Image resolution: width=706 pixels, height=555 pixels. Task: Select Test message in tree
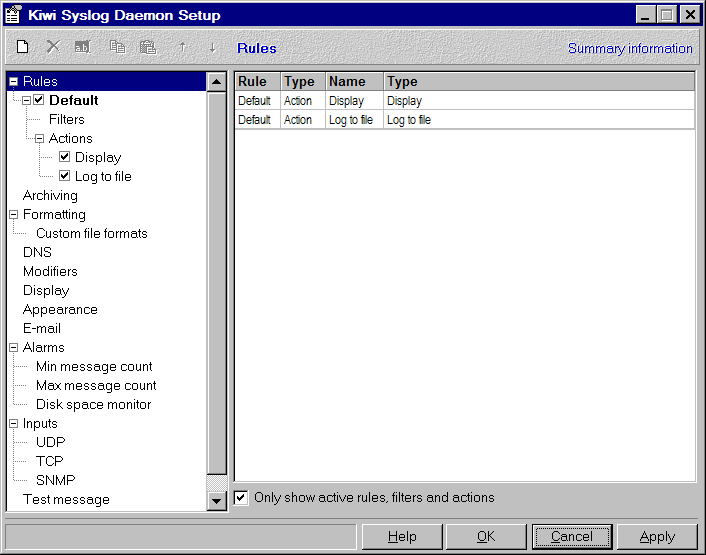(x=66, y=499)
